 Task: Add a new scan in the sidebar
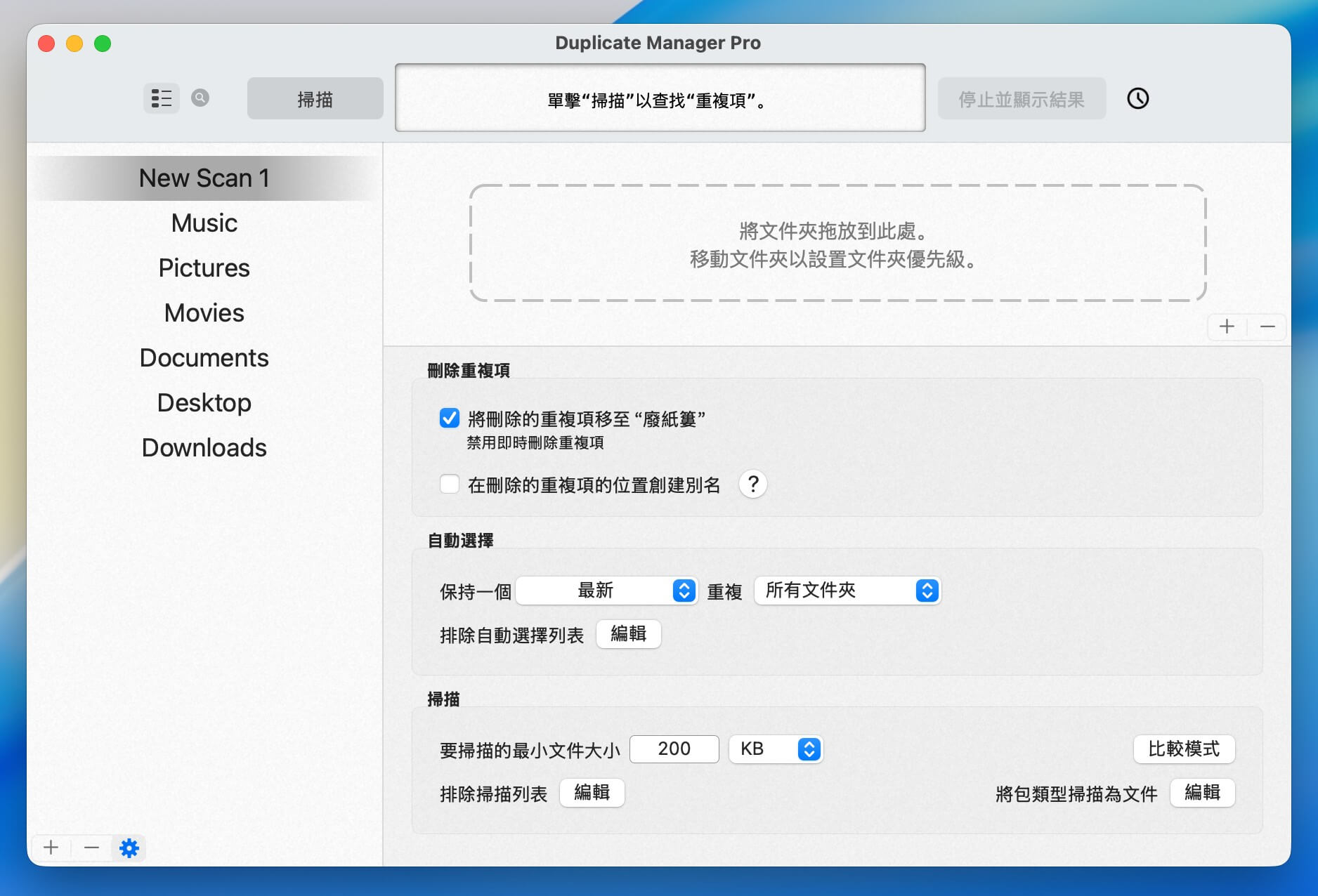click(51, 848)
